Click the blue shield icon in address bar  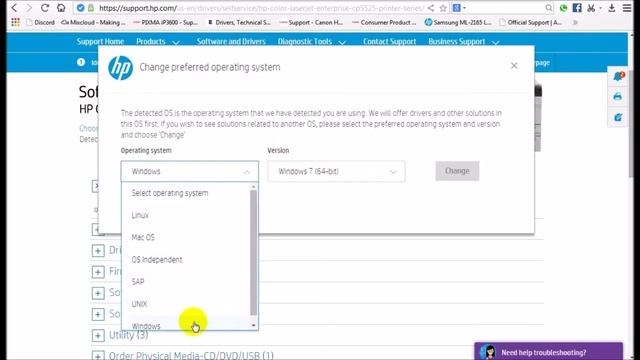pos(80,8)
